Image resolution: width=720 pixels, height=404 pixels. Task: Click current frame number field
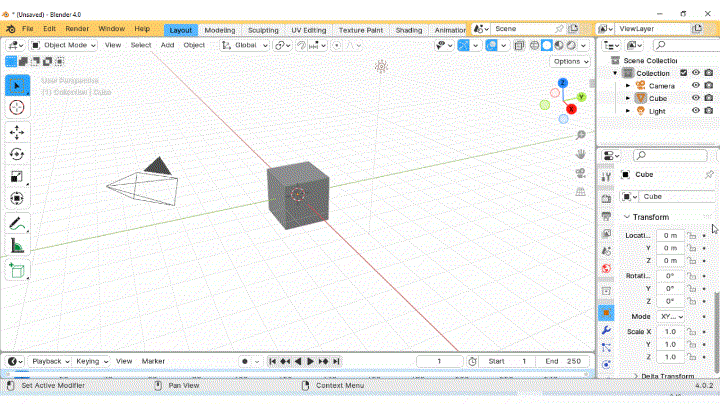(x=439, y=361)
